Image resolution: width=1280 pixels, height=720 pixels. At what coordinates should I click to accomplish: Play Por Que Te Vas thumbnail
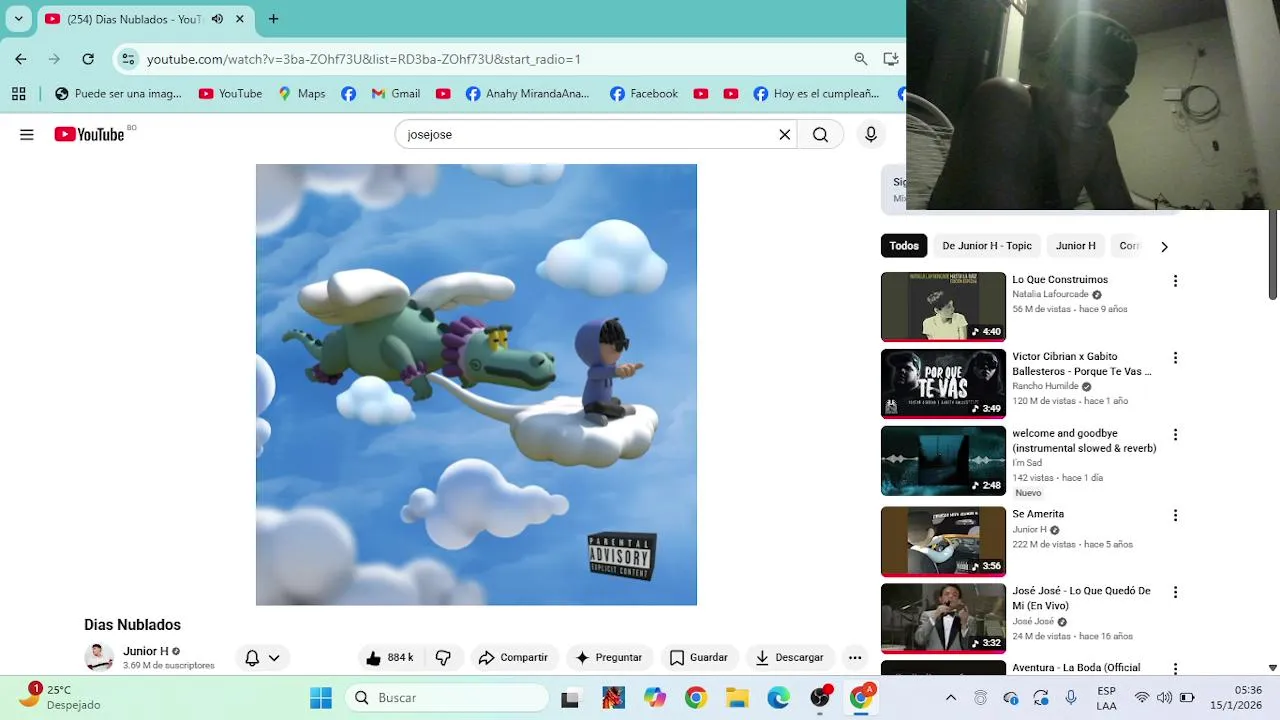pos(943,384)
